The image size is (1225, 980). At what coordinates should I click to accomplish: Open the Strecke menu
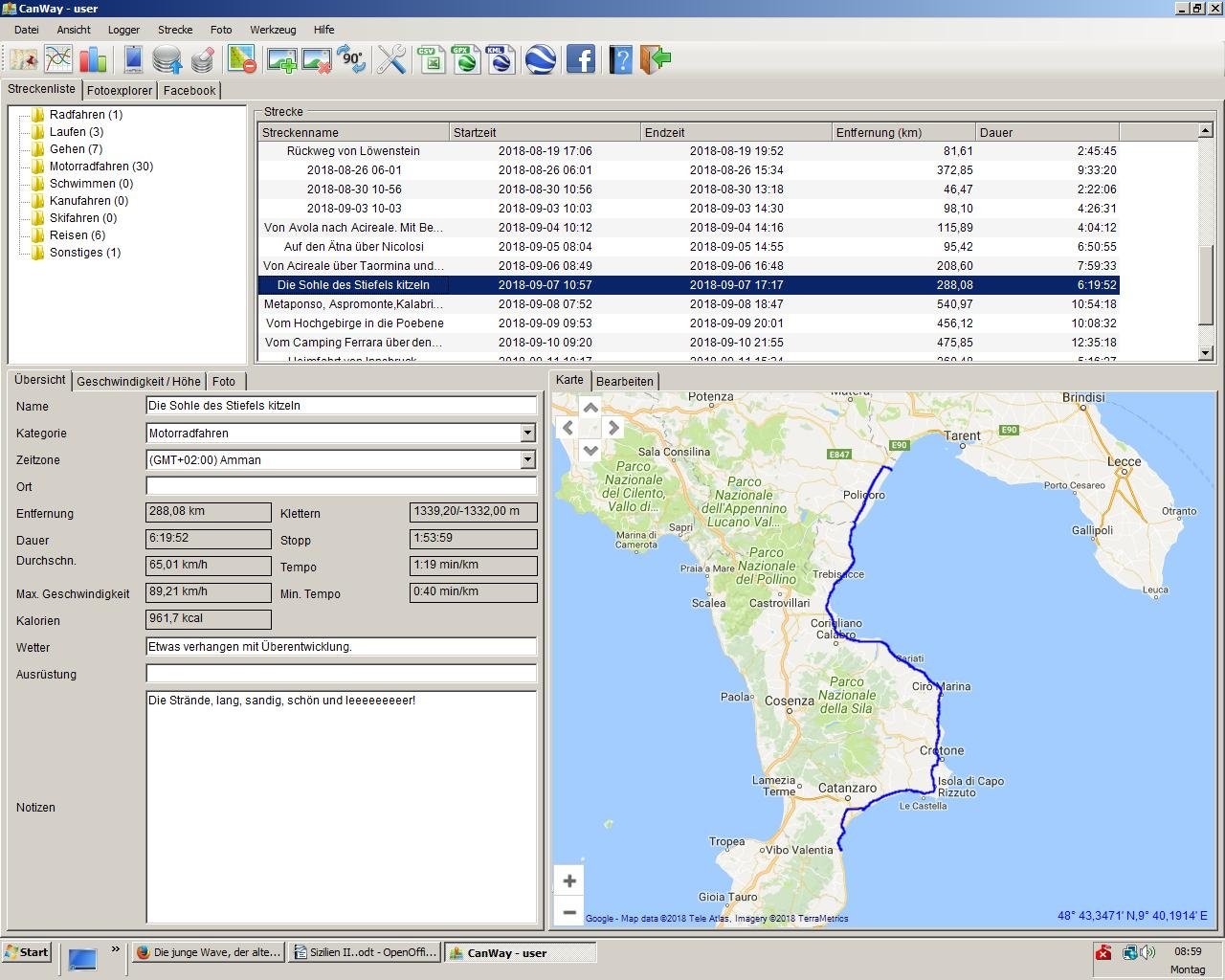point(174,30)
